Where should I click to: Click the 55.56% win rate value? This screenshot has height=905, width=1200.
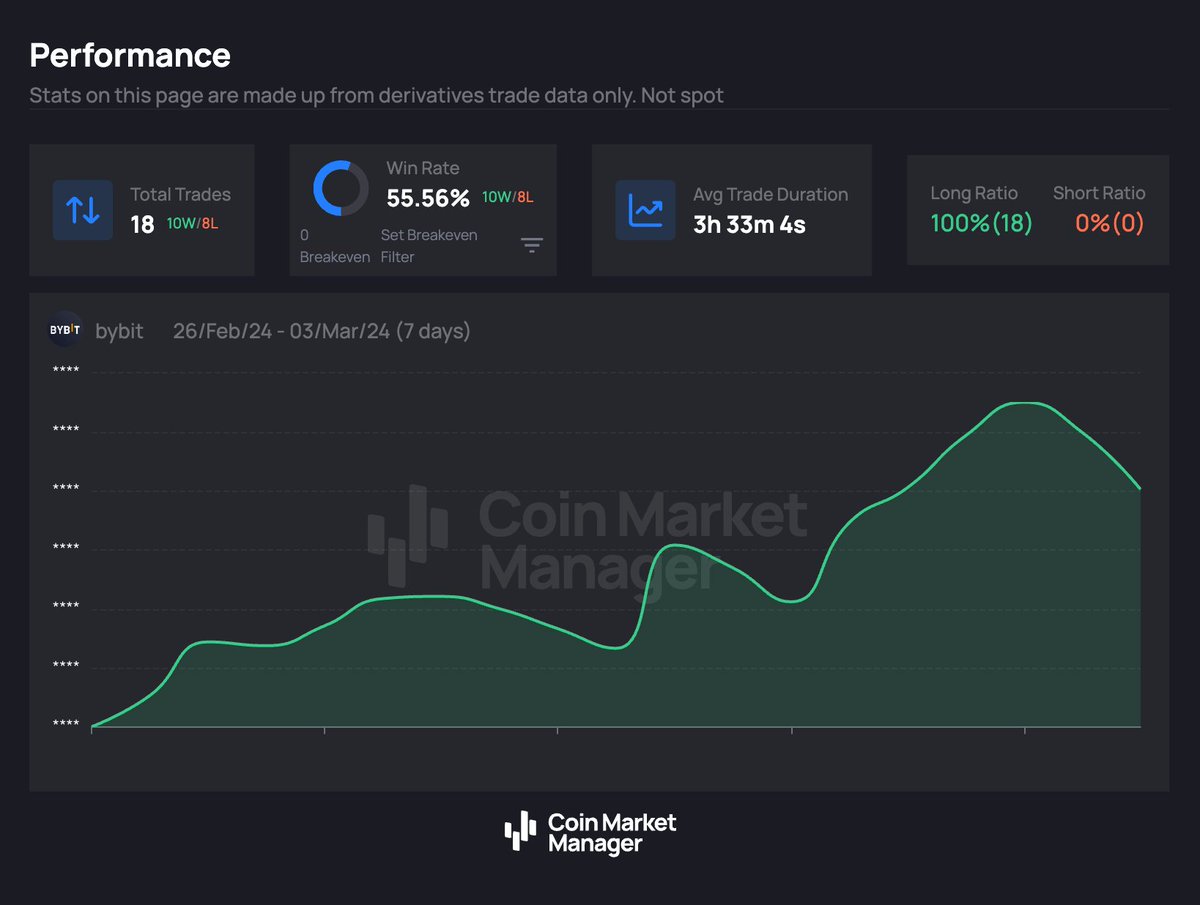tap(428, 198)
